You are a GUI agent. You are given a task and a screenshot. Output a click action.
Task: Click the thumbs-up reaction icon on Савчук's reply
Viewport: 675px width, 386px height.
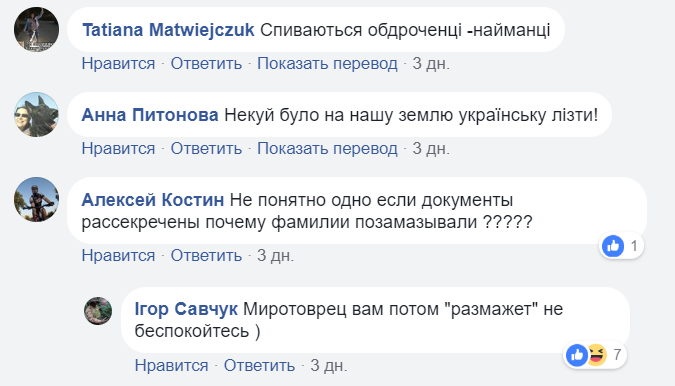click(x=577, y=355)
